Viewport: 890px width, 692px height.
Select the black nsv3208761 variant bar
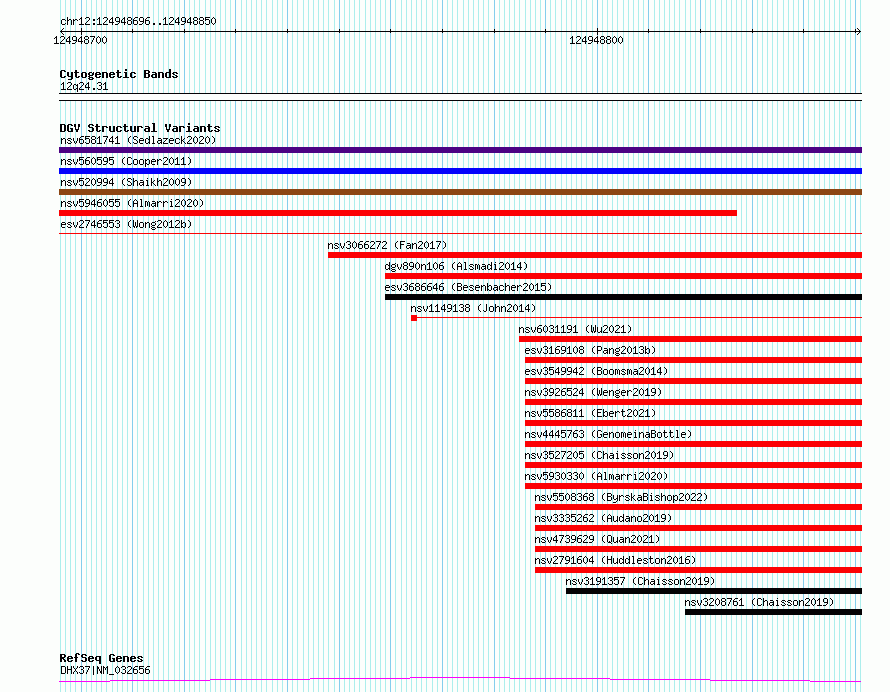point(774,613)
